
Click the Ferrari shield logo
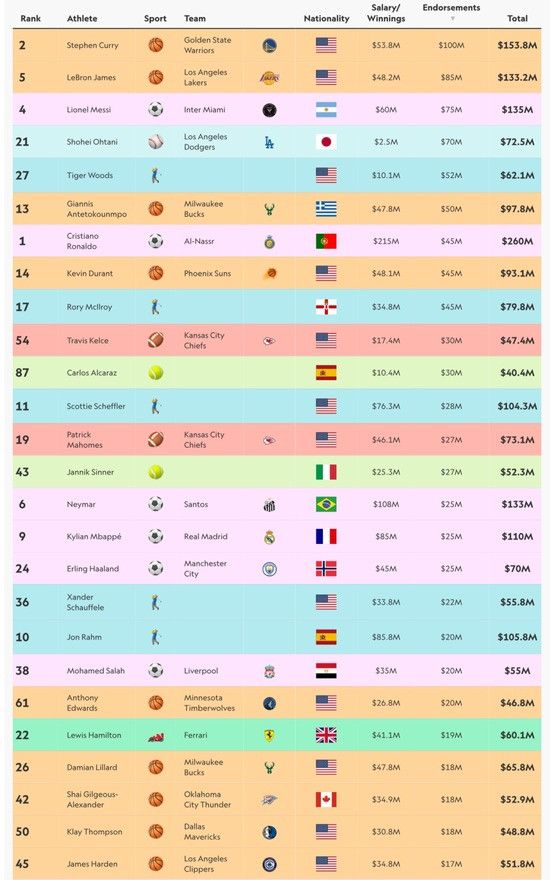[269, 735]
